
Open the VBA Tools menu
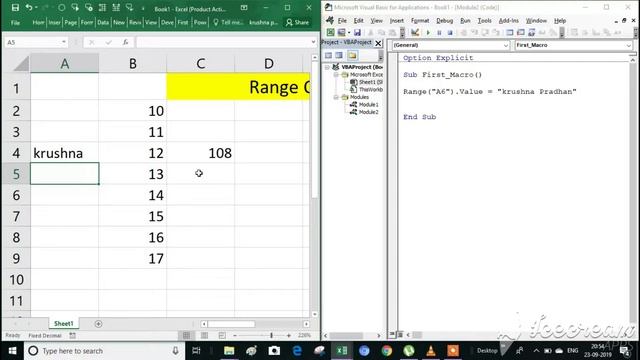(x=484, y=20)
